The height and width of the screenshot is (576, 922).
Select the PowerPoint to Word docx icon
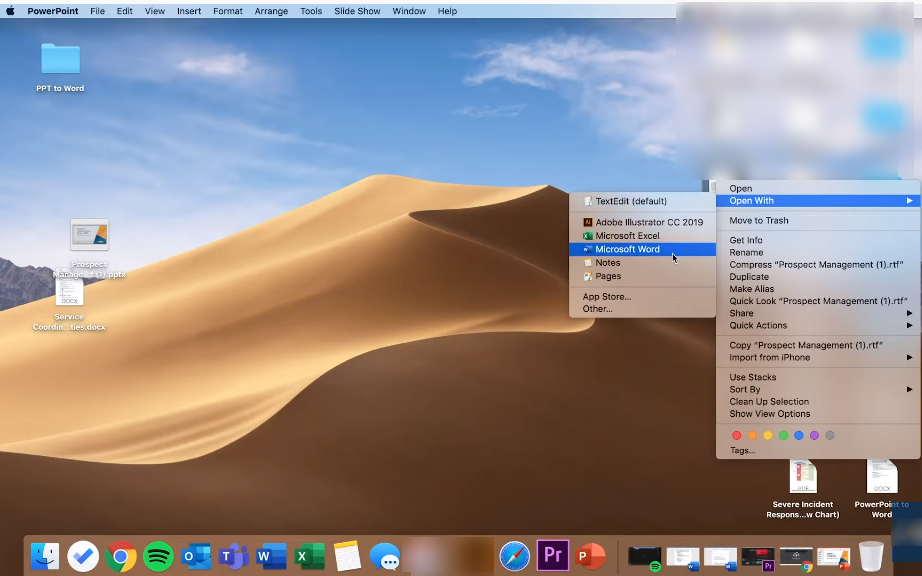[x=881, y=477]
